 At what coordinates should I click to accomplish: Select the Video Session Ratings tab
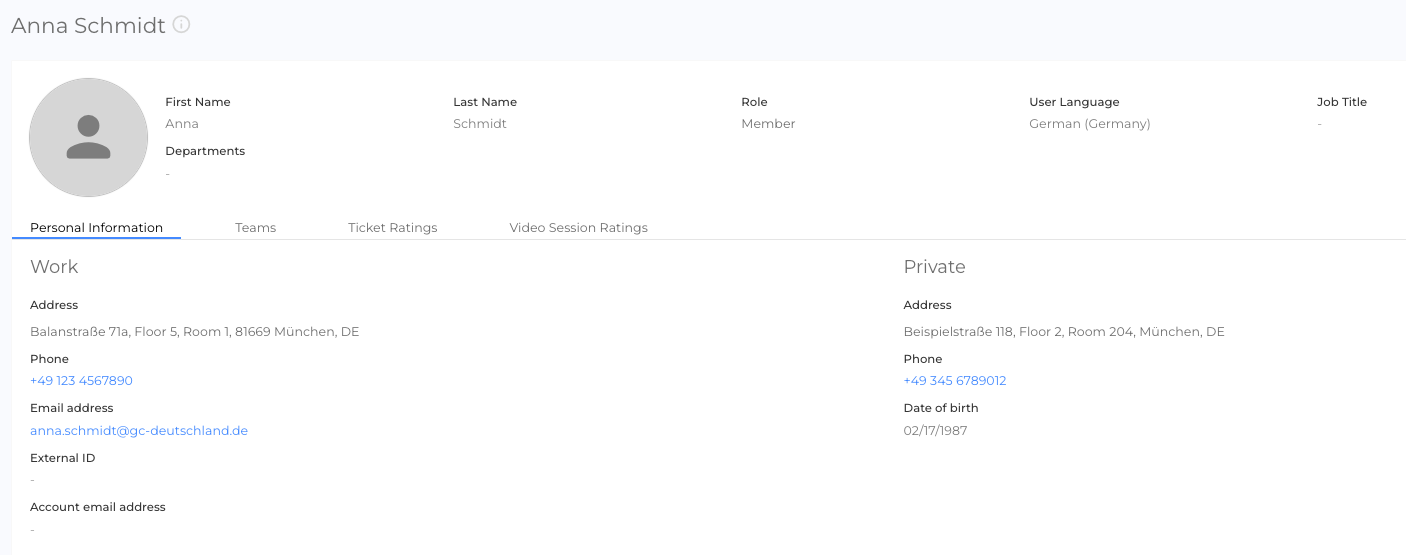578,228
